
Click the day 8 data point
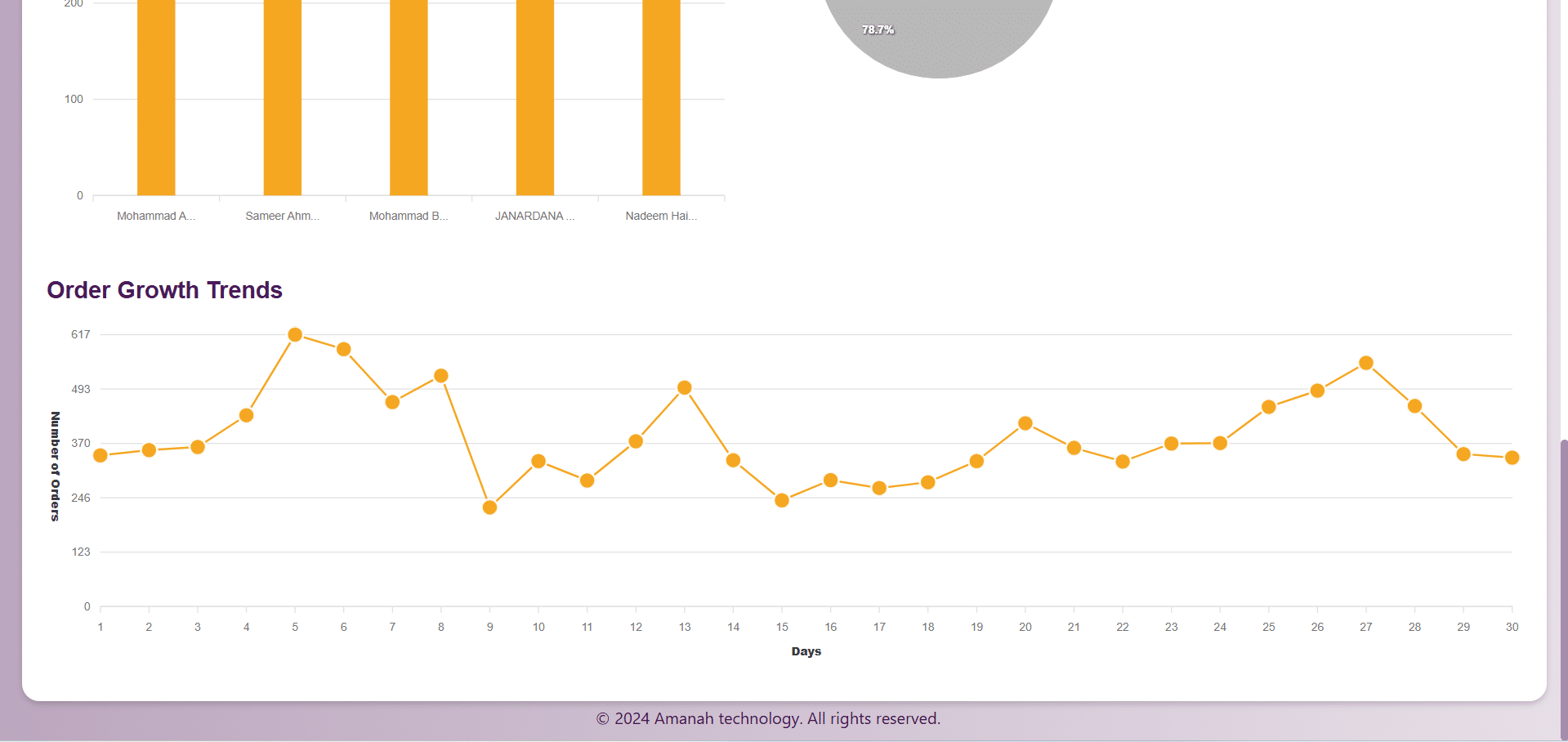click(x=441, y=376)
